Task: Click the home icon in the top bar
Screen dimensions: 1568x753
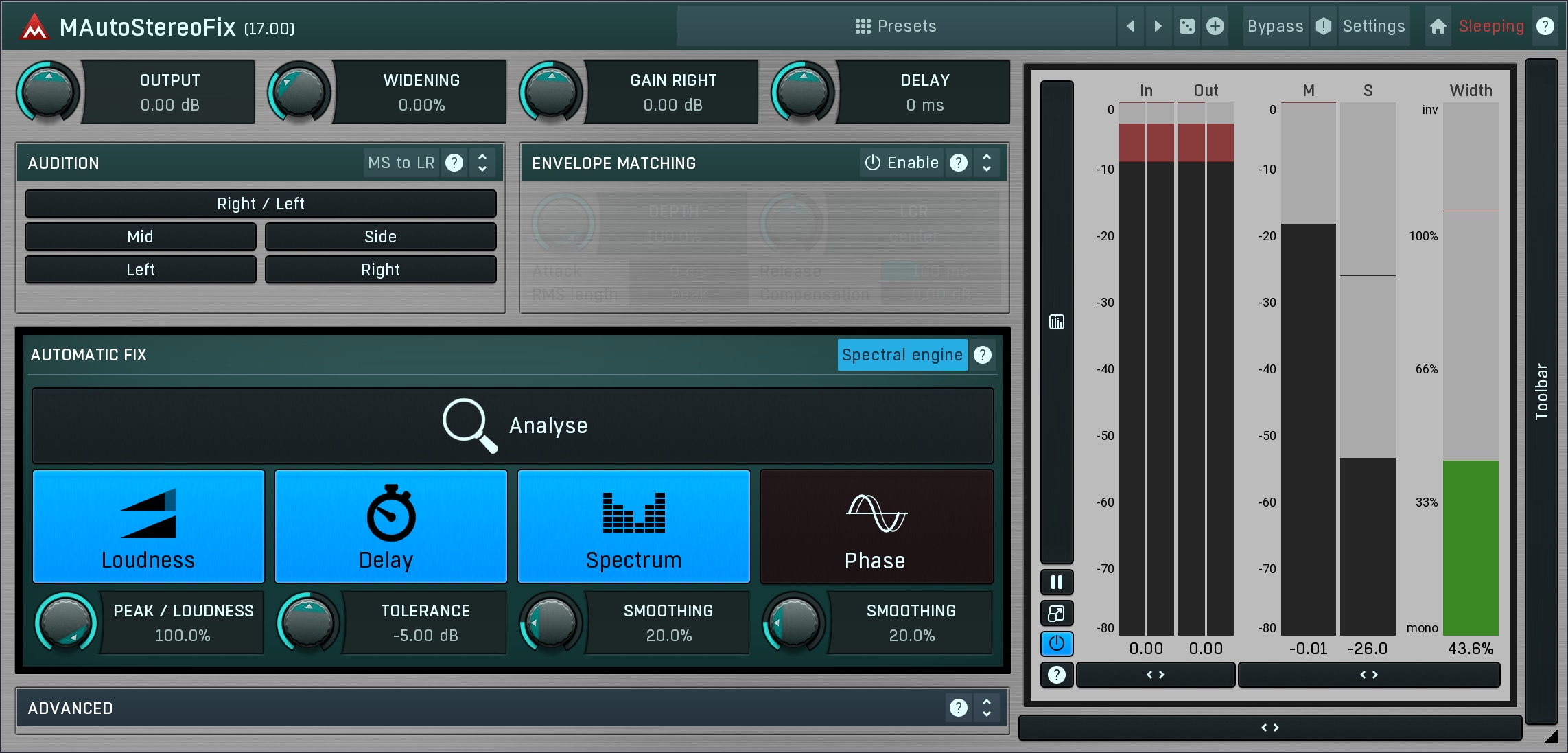Action: coord(1438,26)
